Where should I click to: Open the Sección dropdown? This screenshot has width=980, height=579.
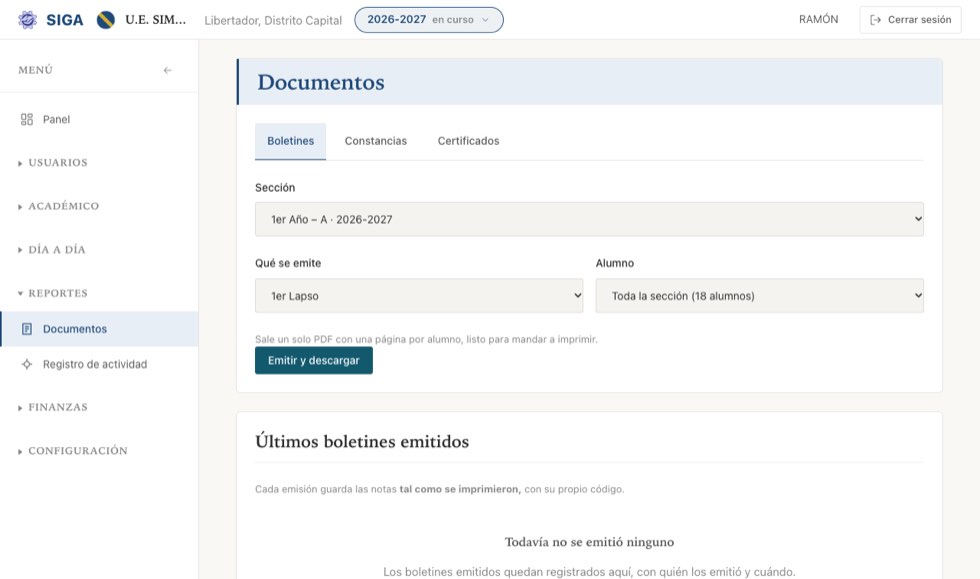pyautogui.click(x=589, y=219)
